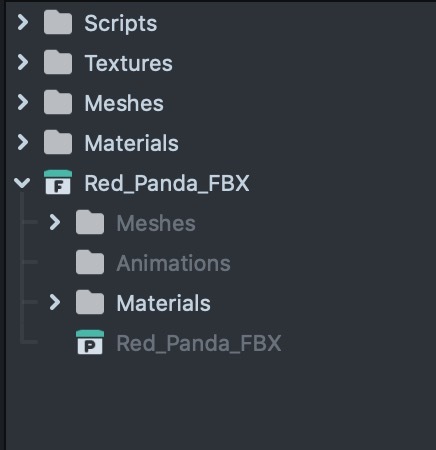The image size is (436, 450).
Task: Click the Animations folder icon
Action: tap(90, 262)
